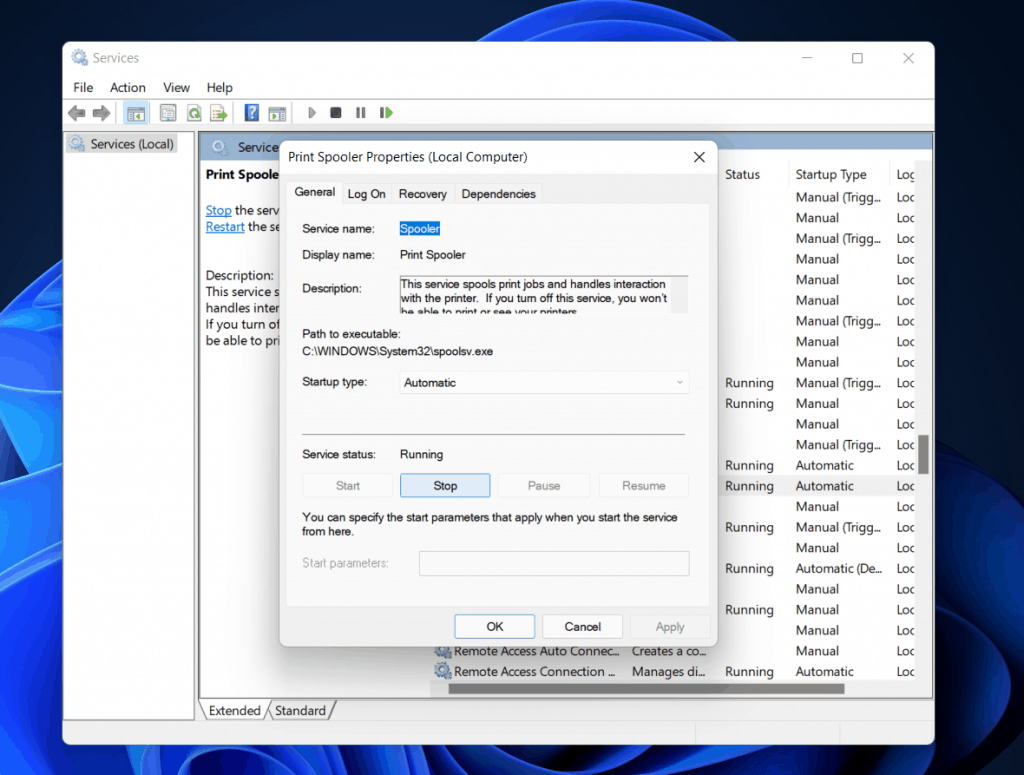Click the Restart service link

225,227
